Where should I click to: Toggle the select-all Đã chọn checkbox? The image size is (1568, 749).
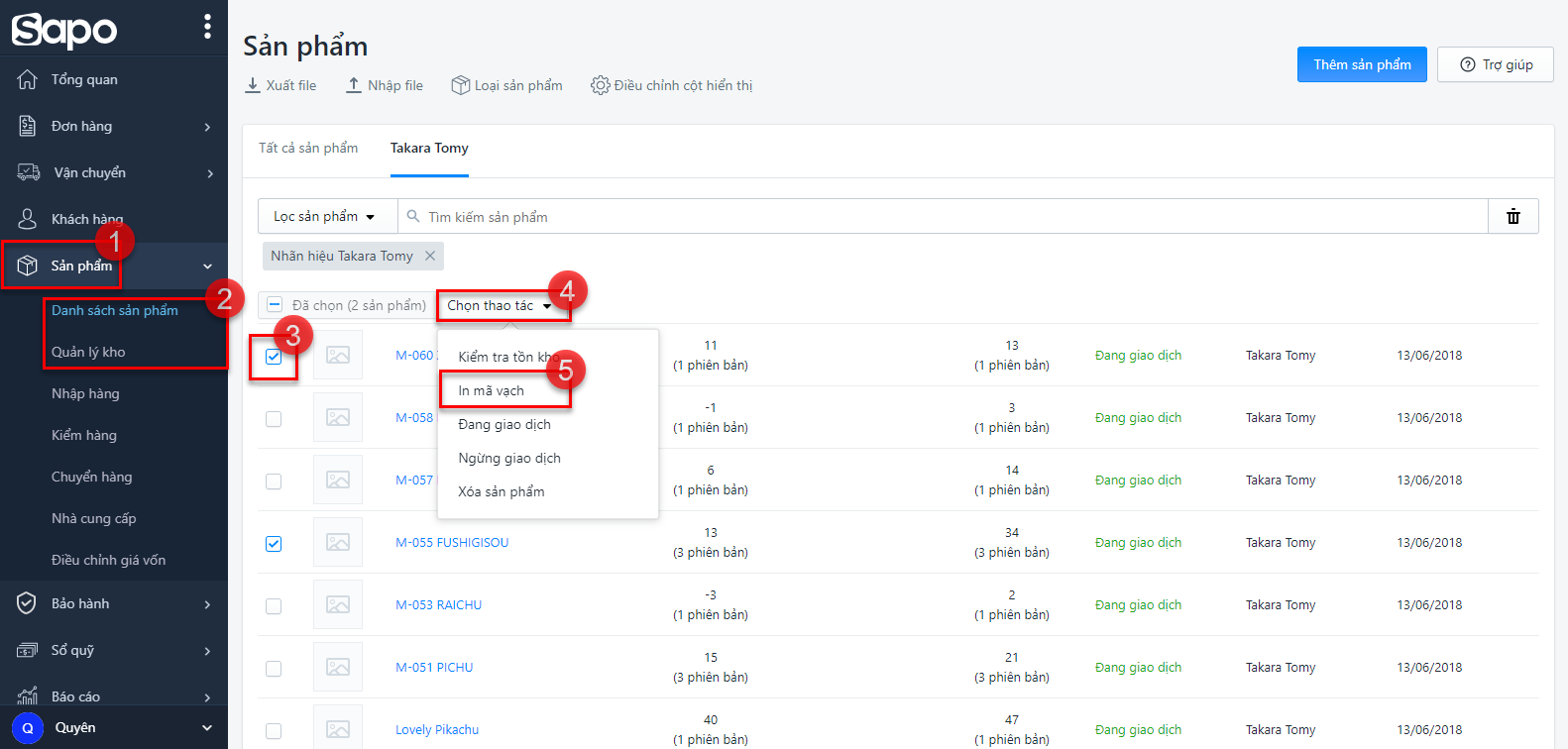click(275, 305)
